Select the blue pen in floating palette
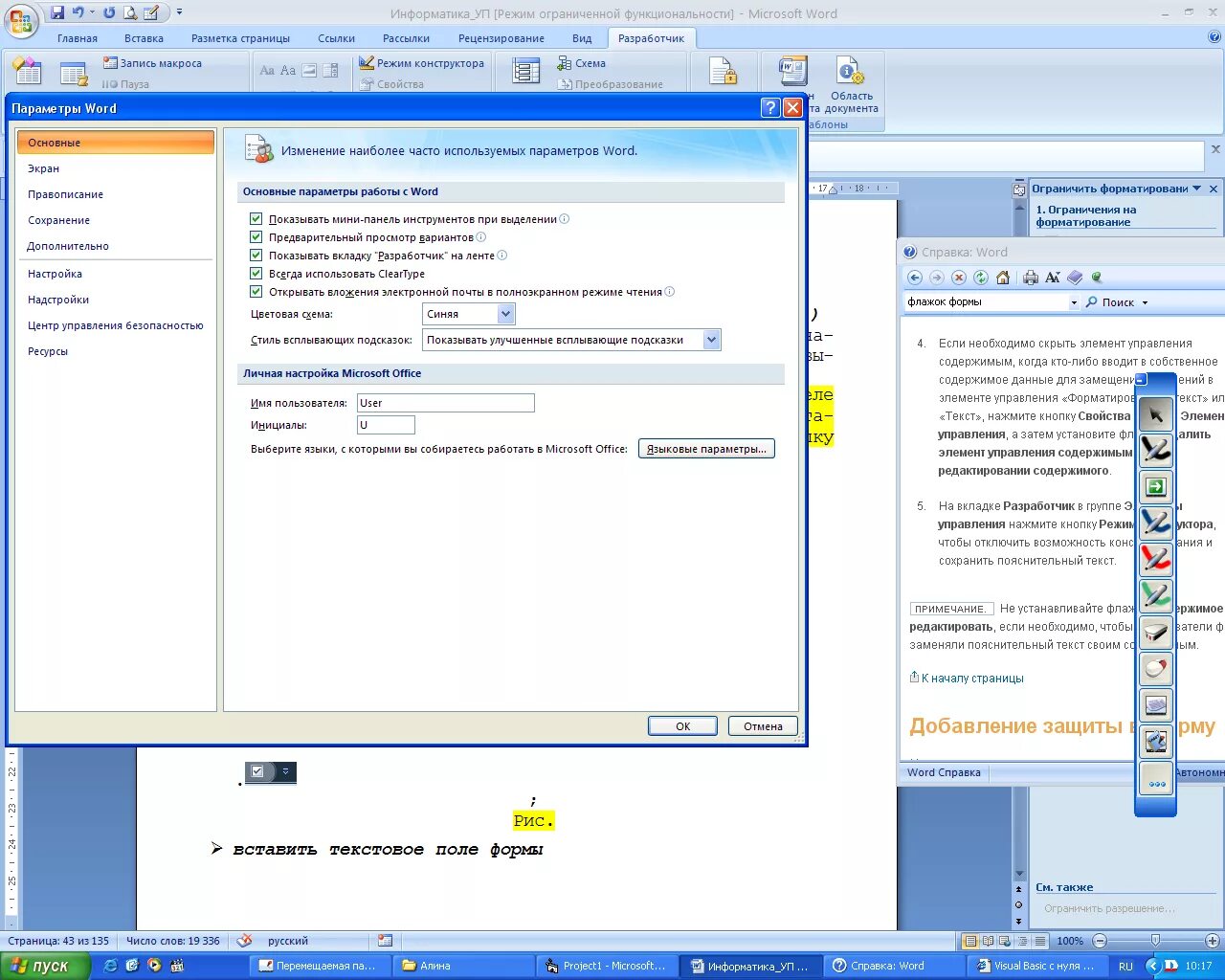Screen dimensions: 1225x980 pyautogui.click(x=1156, y=523)
